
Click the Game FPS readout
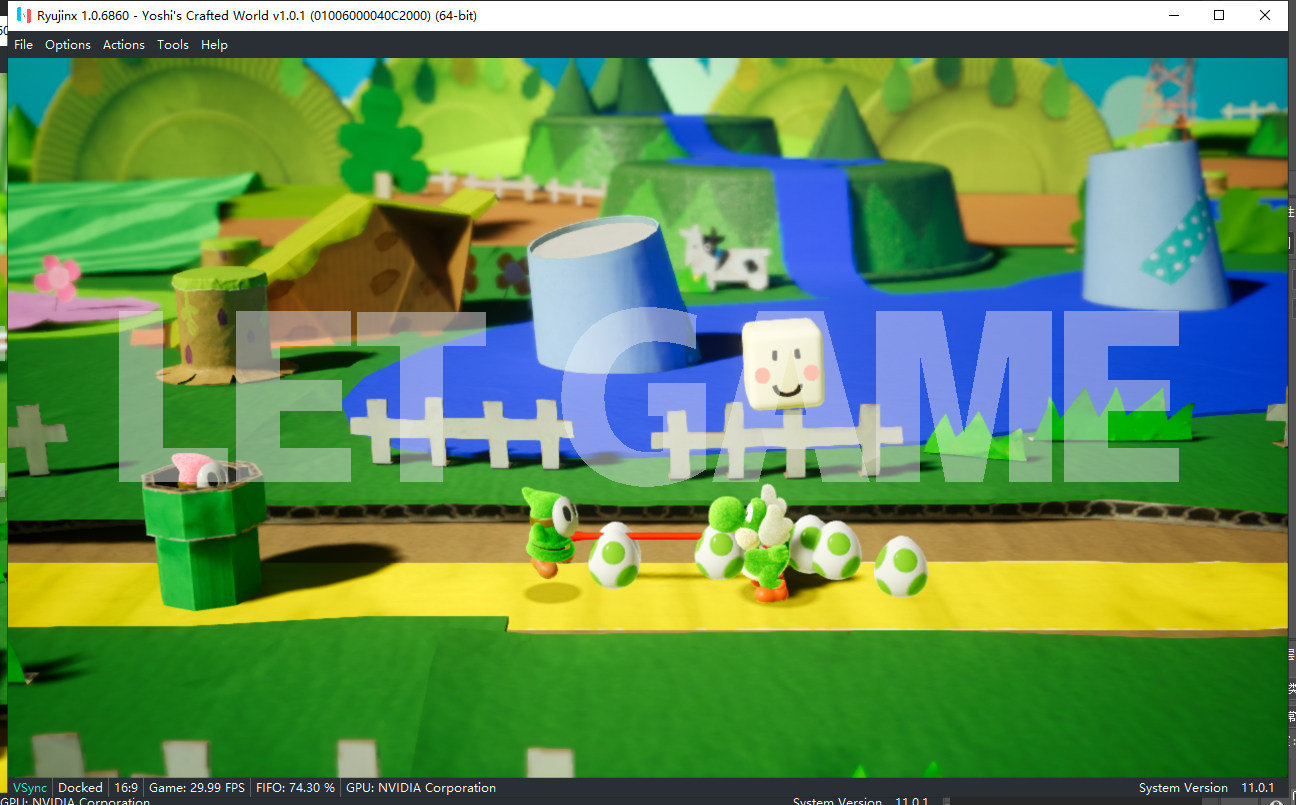tap(197, 788)
